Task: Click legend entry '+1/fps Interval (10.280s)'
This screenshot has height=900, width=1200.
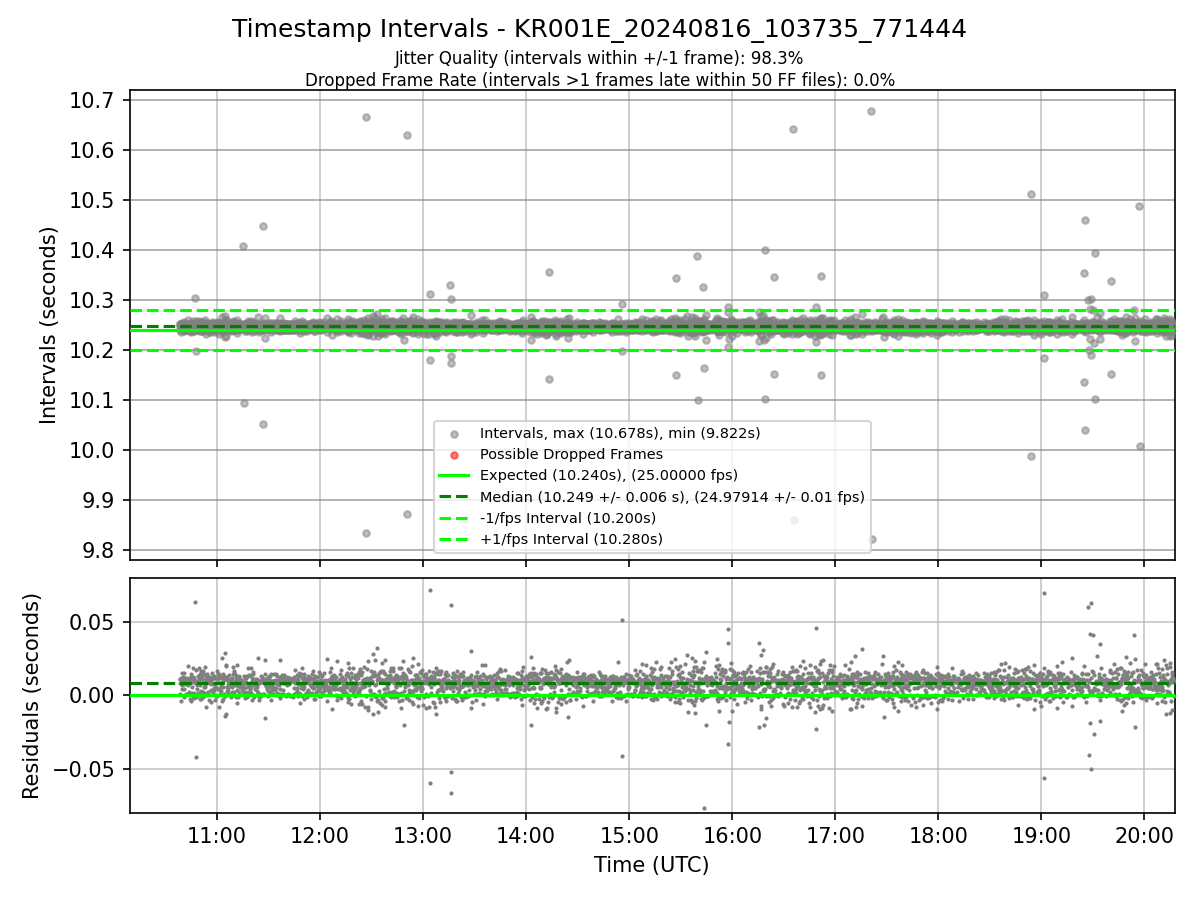Action: pyautogui.click(x=571, y=539)
